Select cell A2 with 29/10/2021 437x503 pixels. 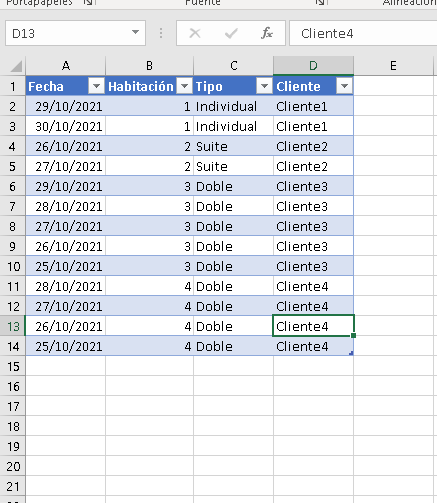[66, 106]
